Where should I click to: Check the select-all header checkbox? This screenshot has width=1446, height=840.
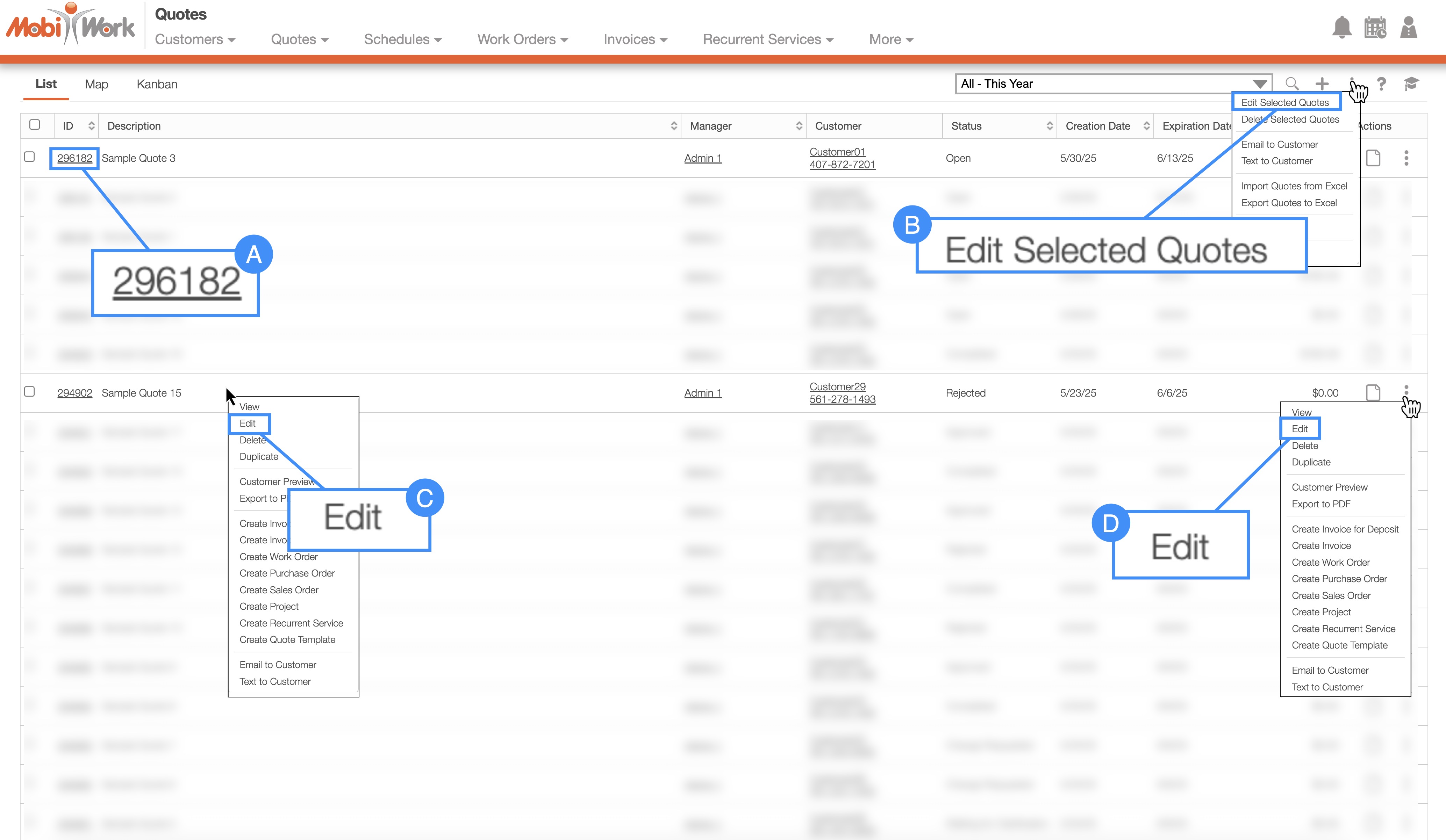(x=34, y=124)
